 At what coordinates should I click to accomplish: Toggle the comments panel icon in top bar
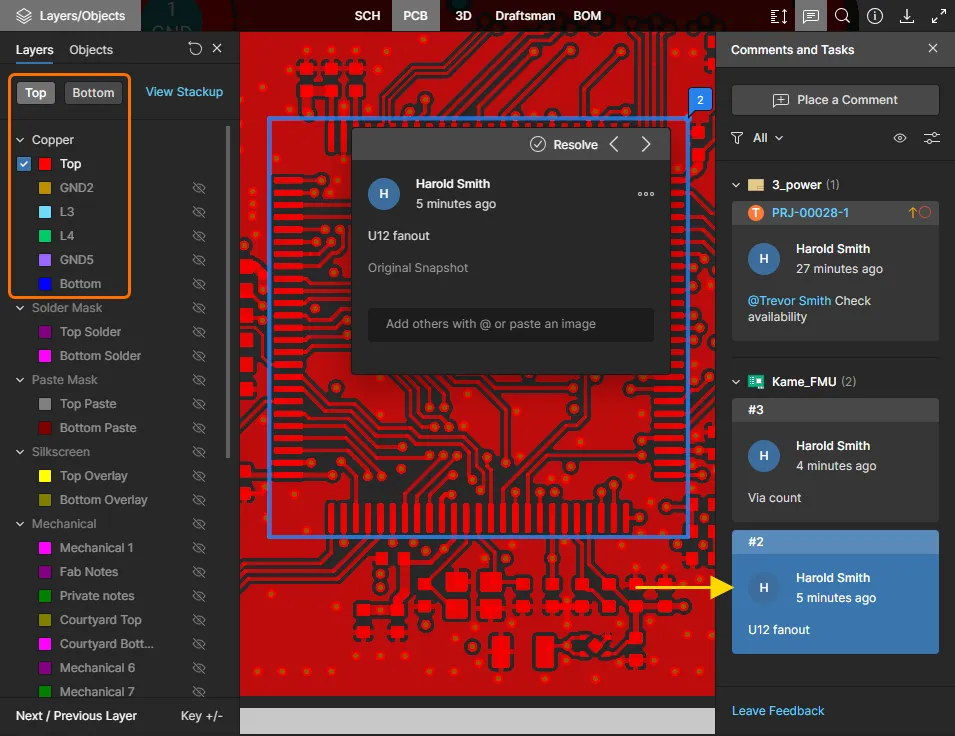pyautogui.click(x=810, y=16)
